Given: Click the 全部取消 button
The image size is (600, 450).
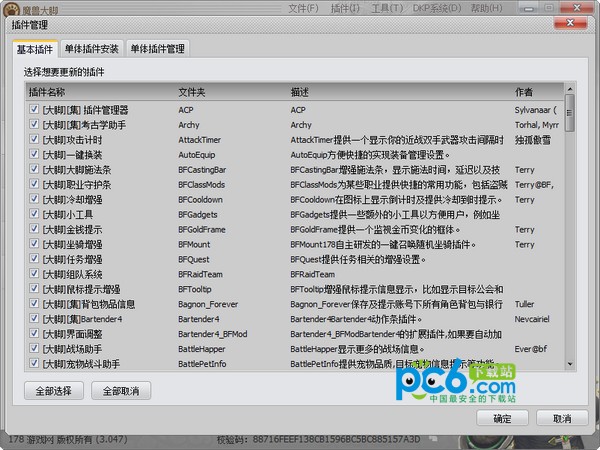Looking at the screenshot, I should (121, 391).
